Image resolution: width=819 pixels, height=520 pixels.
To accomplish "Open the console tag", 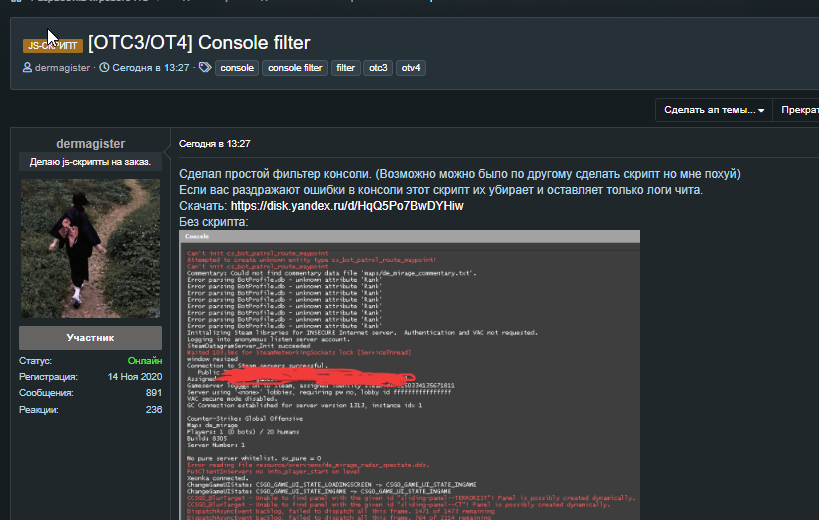I will coord(237,68).
